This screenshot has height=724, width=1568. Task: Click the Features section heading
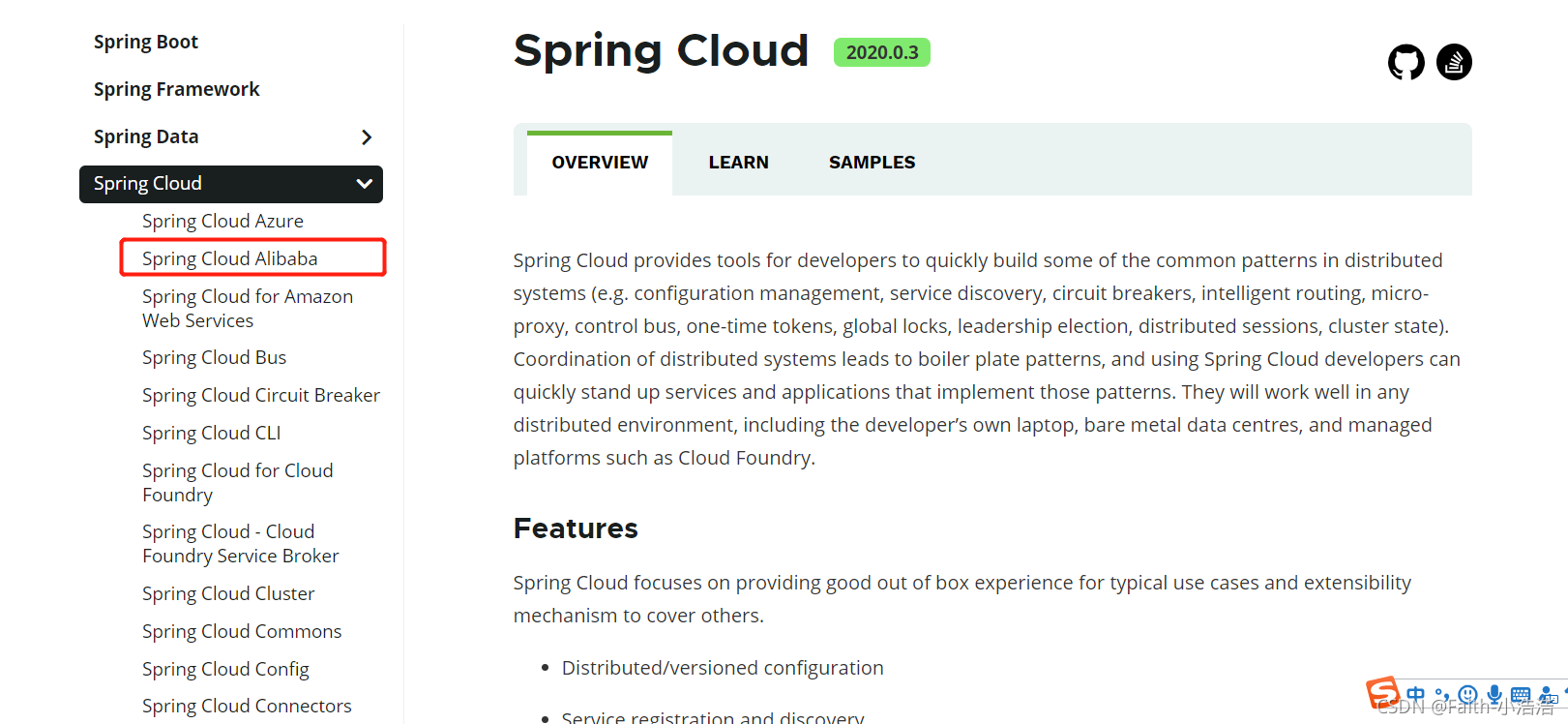coord(576,528)
